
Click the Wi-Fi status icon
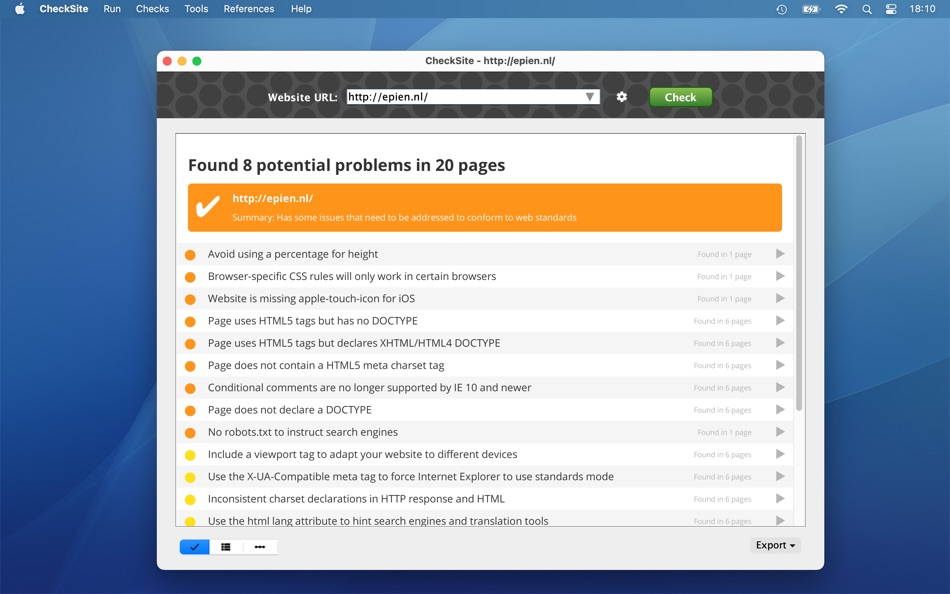(841, 9)
